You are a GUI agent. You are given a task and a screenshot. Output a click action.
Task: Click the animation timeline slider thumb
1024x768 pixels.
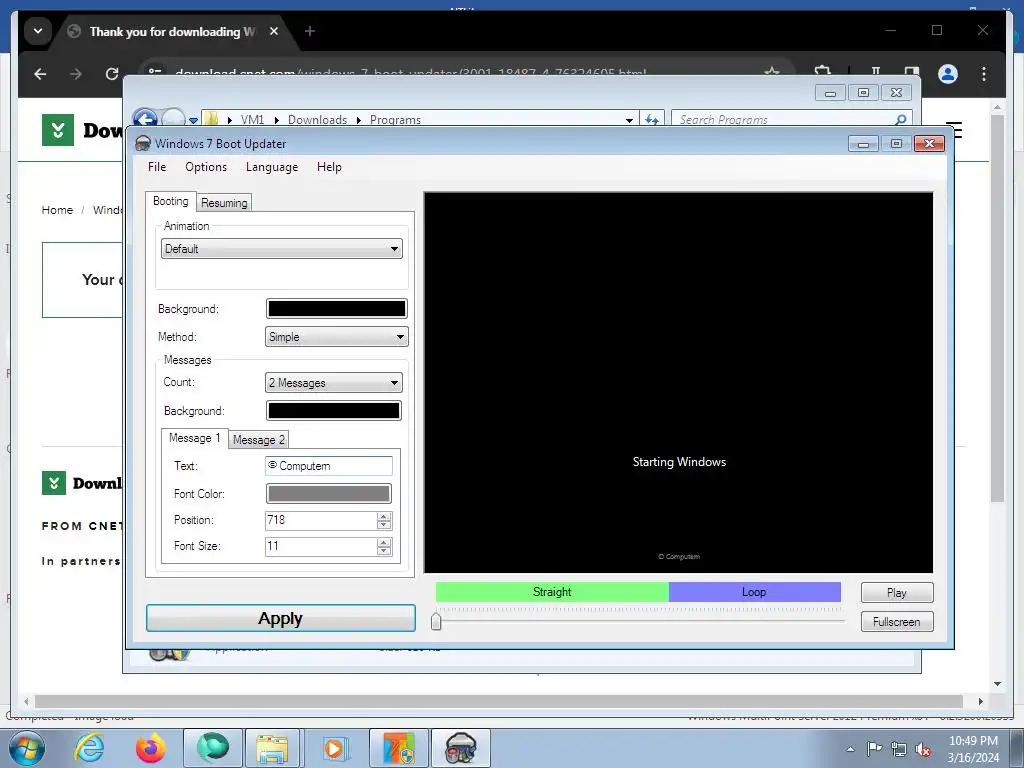coord(436,621)
